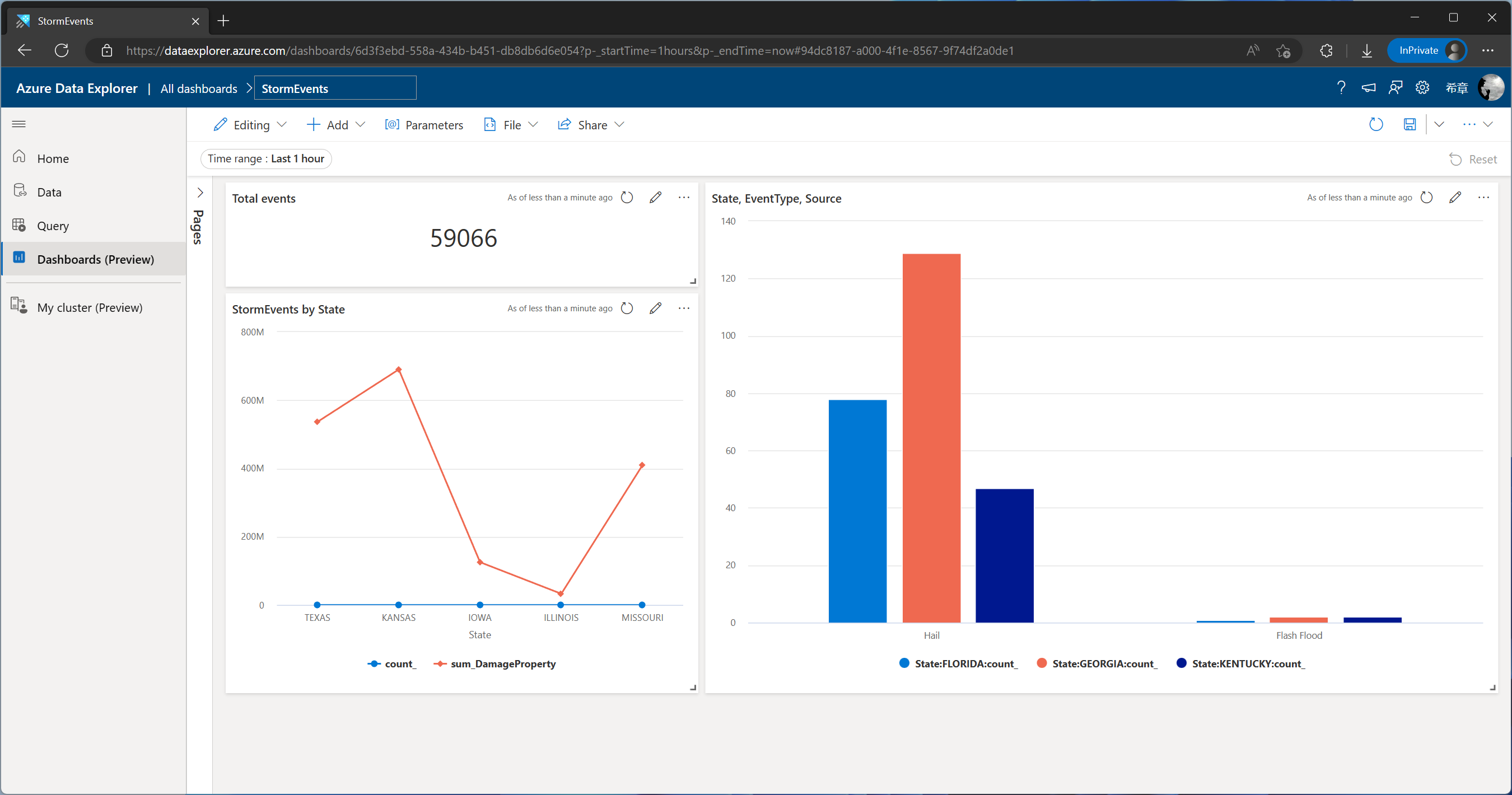View site information lock icon
This screenshot has height=795, width=1512.
point(107,50)
